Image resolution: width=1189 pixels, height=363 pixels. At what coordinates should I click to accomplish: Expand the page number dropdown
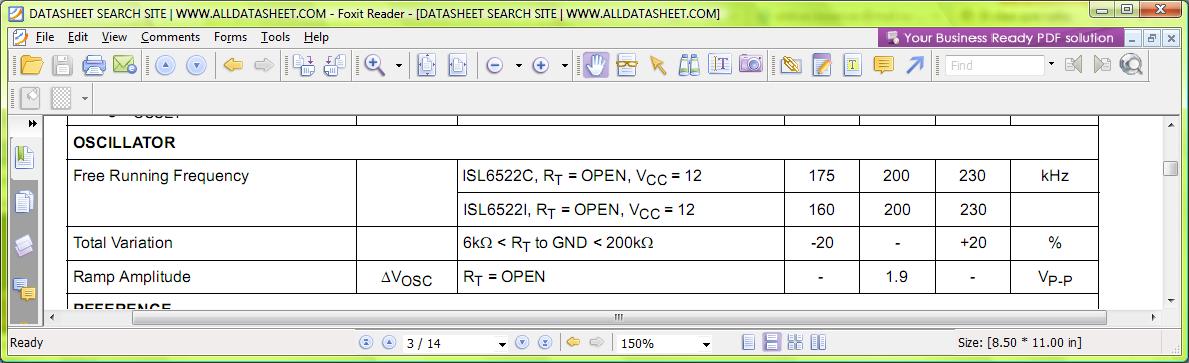click(x=502, y=344)
